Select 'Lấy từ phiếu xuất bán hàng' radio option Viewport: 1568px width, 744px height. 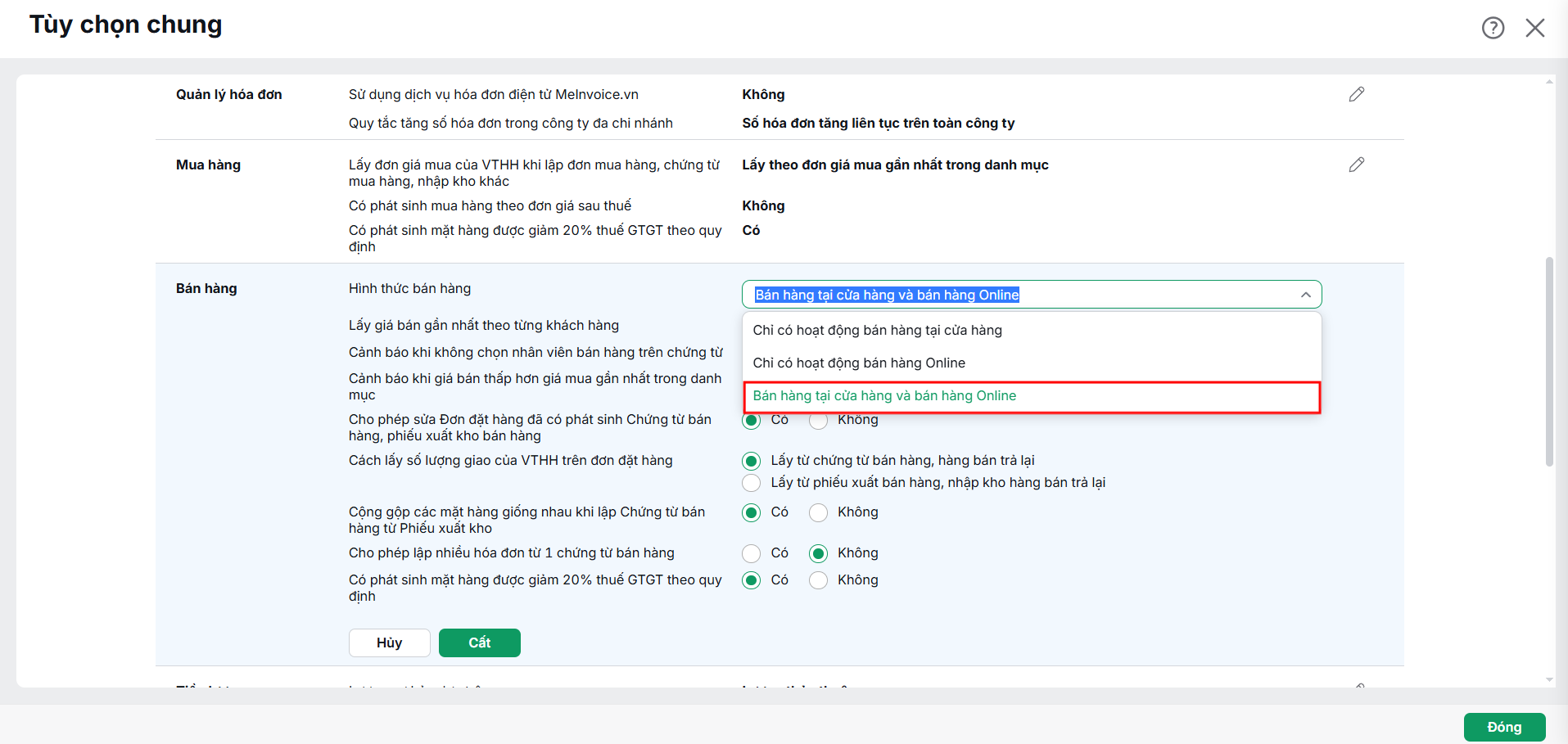click(x=752, y=483)
